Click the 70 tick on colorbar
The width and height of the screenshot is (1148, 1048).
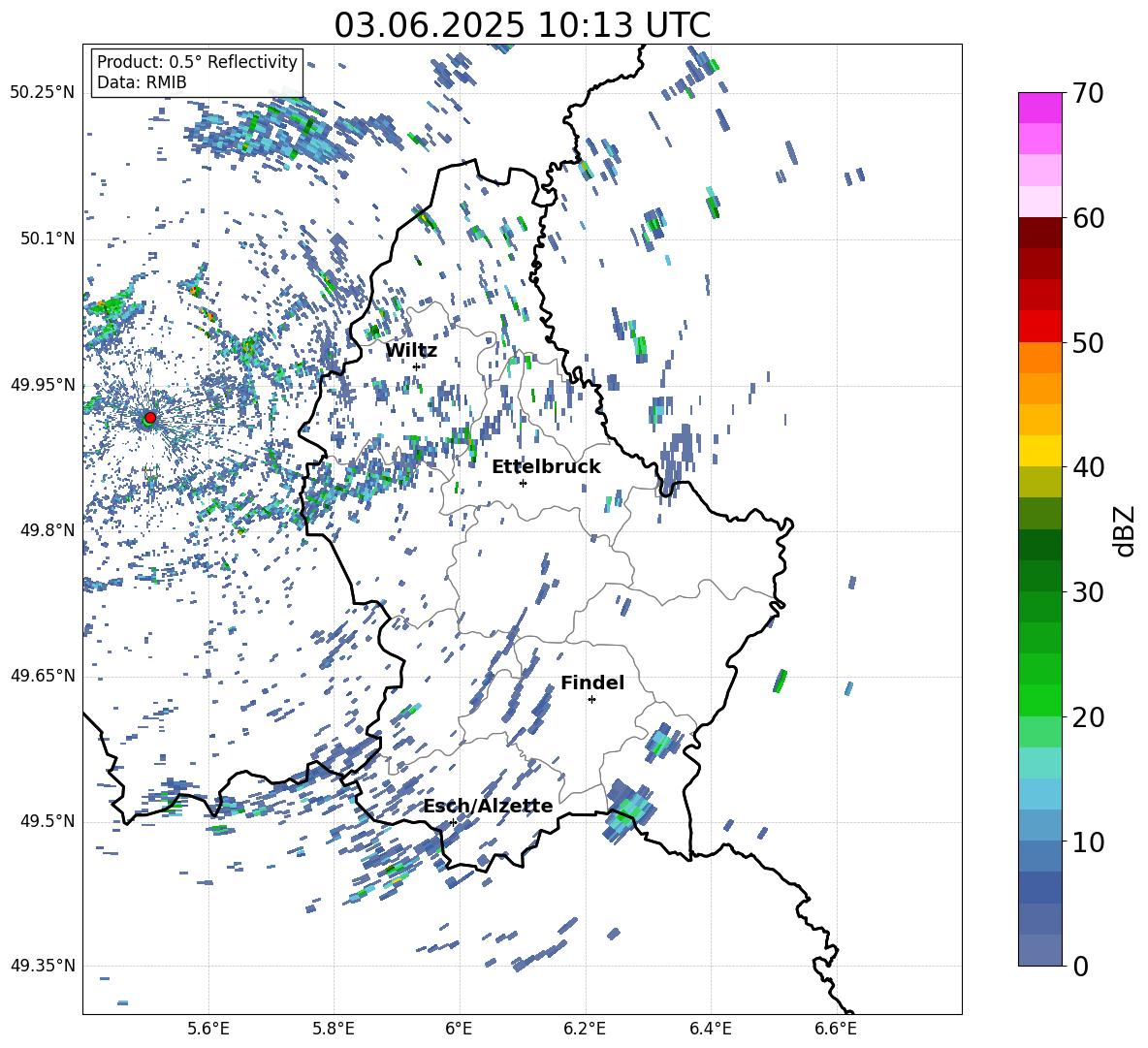[x=1089, y=94]
